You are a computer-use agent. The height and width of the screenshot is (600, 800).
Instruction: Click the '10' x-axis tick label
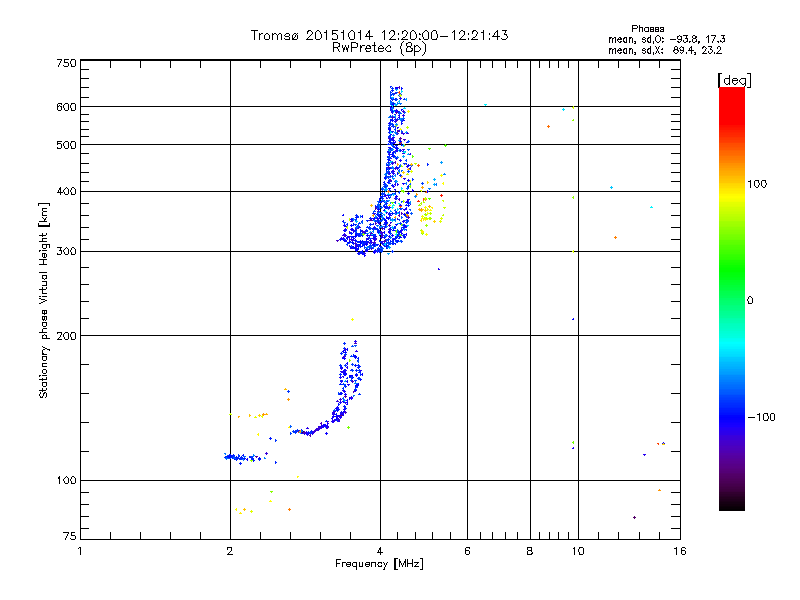pyautogui.click(x=578, y=551)
